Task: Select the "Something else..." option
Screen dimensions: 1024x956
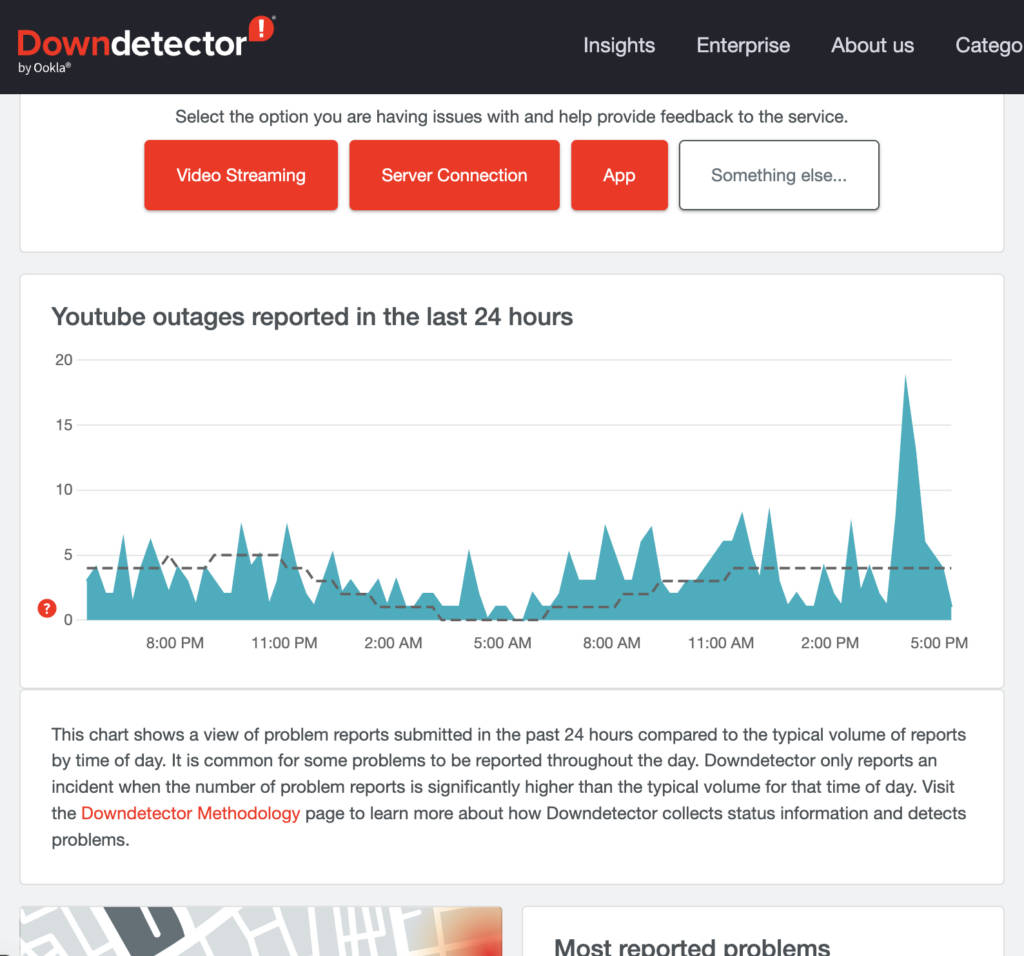Action: [x=779, y=175]
